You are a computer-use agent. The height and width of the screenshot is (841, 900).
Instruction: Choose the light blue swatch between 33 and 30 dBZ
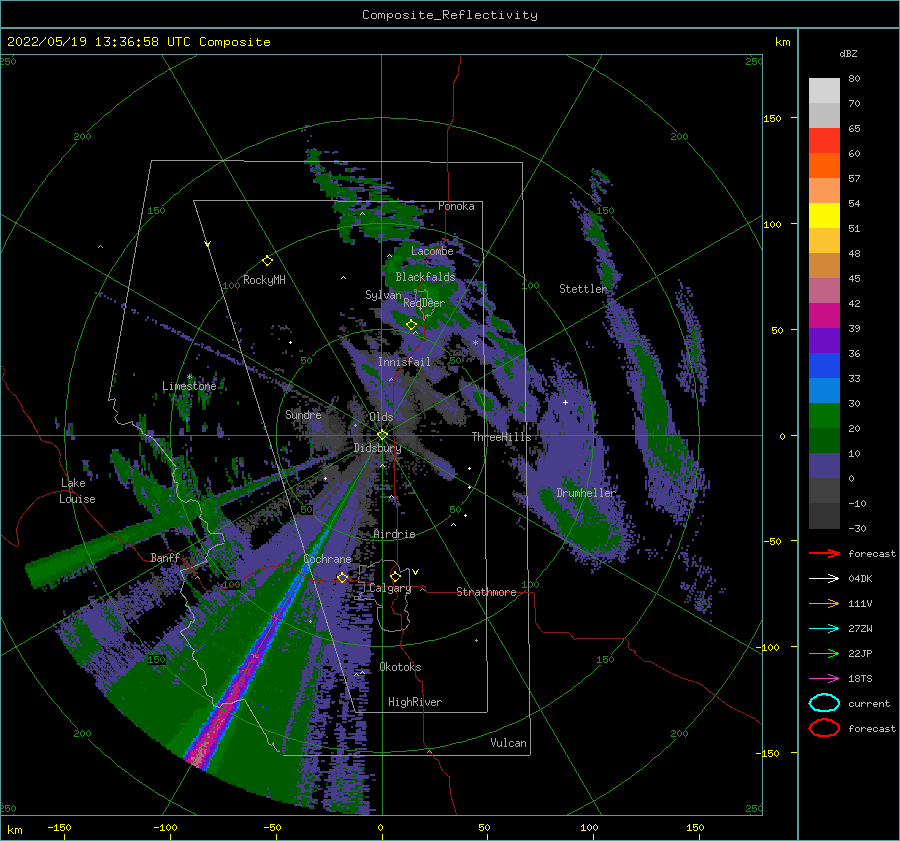tap(824, 390)
